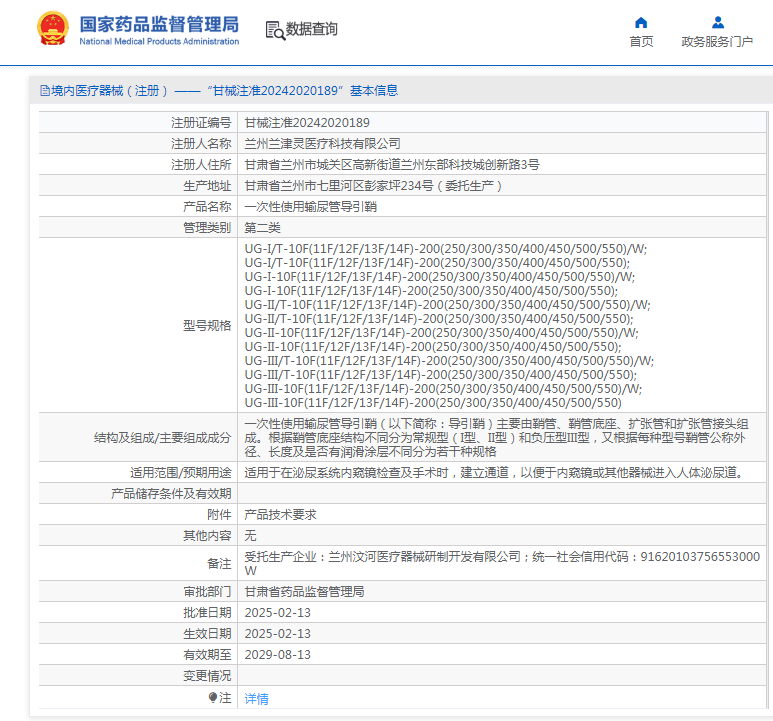Open 政务服务门户 text link
Viewport: 773px width, 721px height.
point(717,41)
